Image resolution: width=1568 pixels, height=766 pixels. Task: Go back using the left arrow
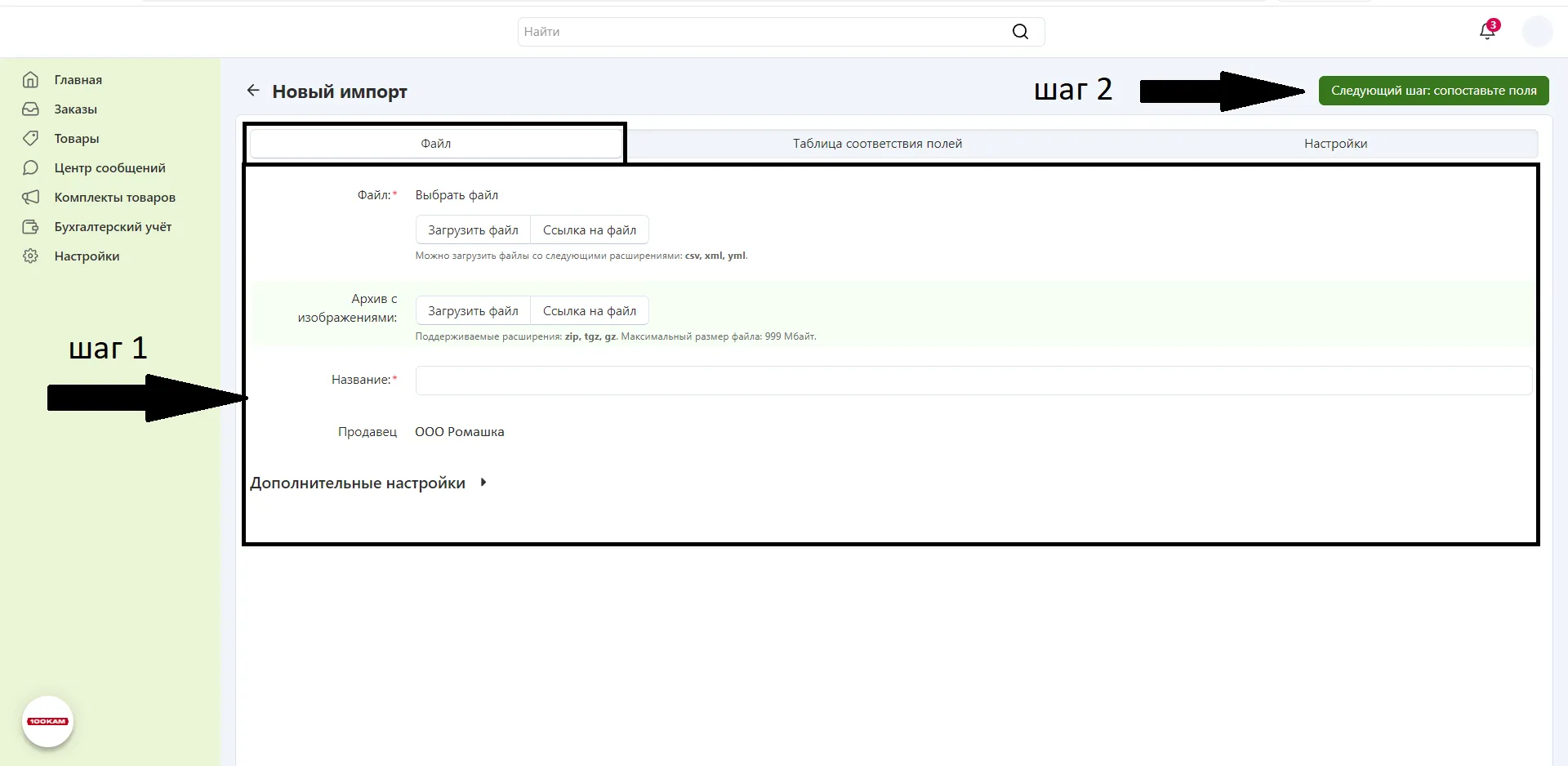coord(253,91)
